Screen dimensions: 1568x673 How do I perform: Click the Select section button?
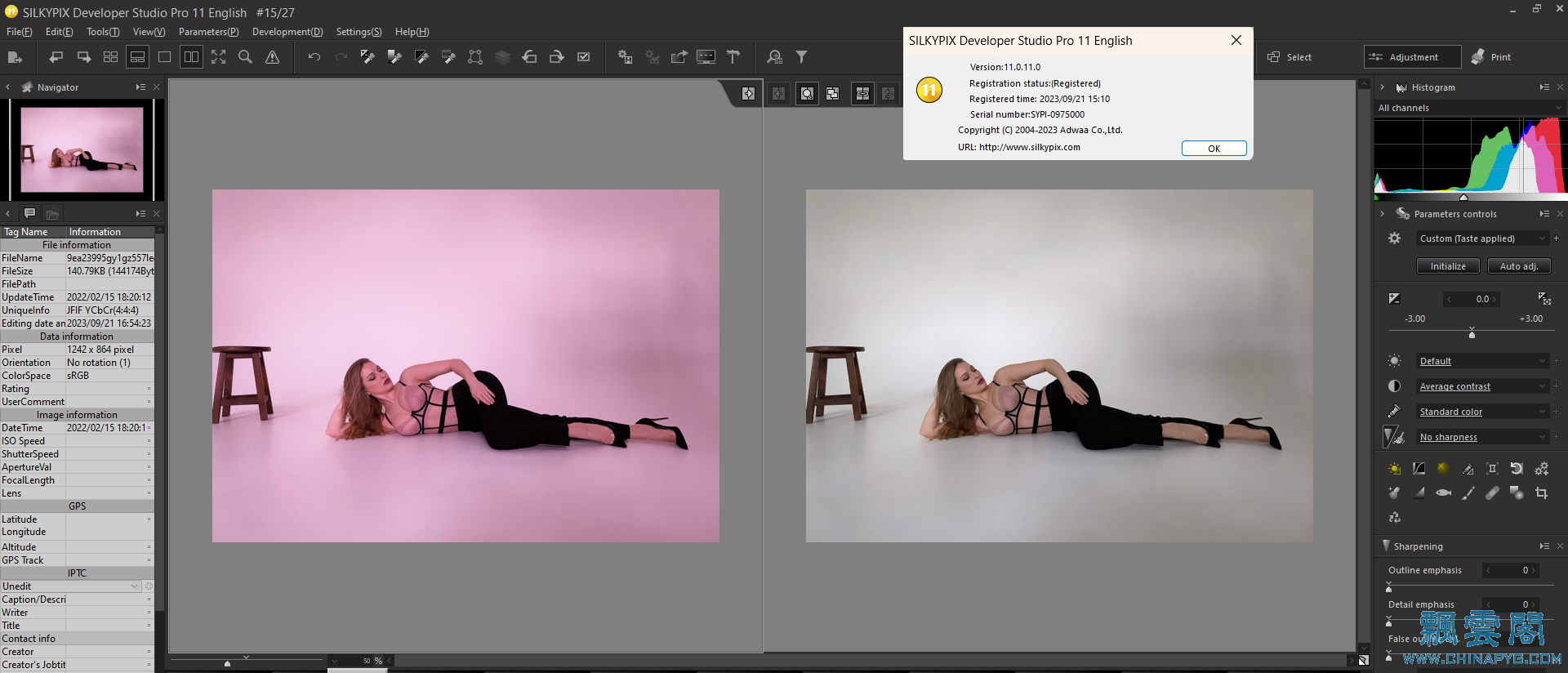coord(1290,57)
